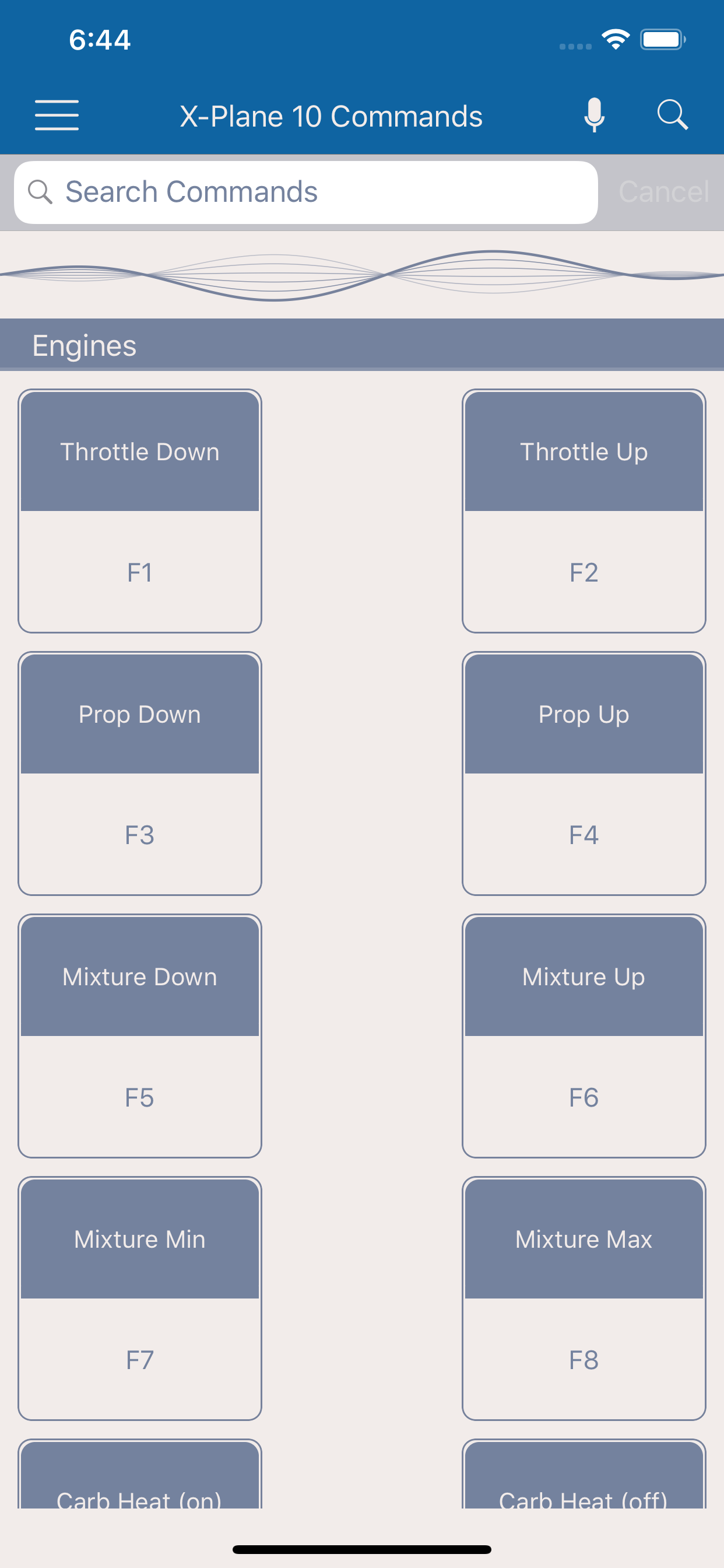
Task: Tap the search magnifier in header
Action: (x=672, y=115)
